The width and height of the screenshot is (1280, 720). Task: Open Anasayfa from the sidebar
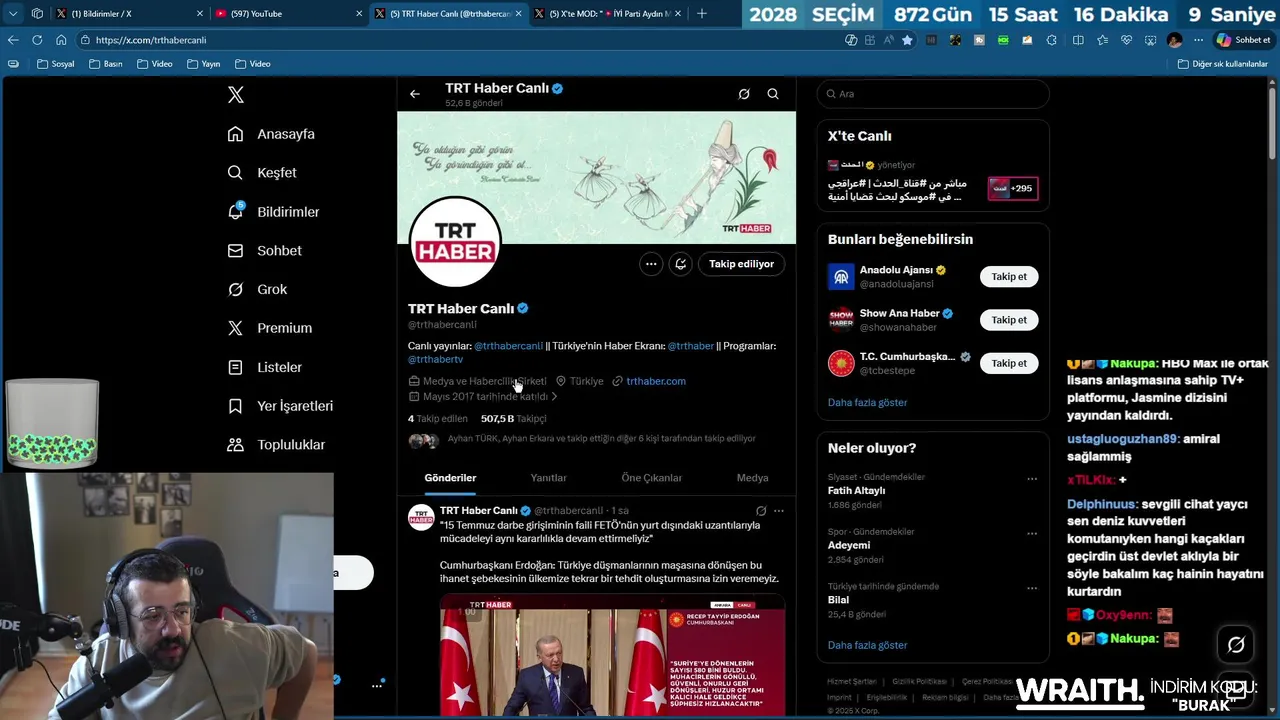pos(271,134)
